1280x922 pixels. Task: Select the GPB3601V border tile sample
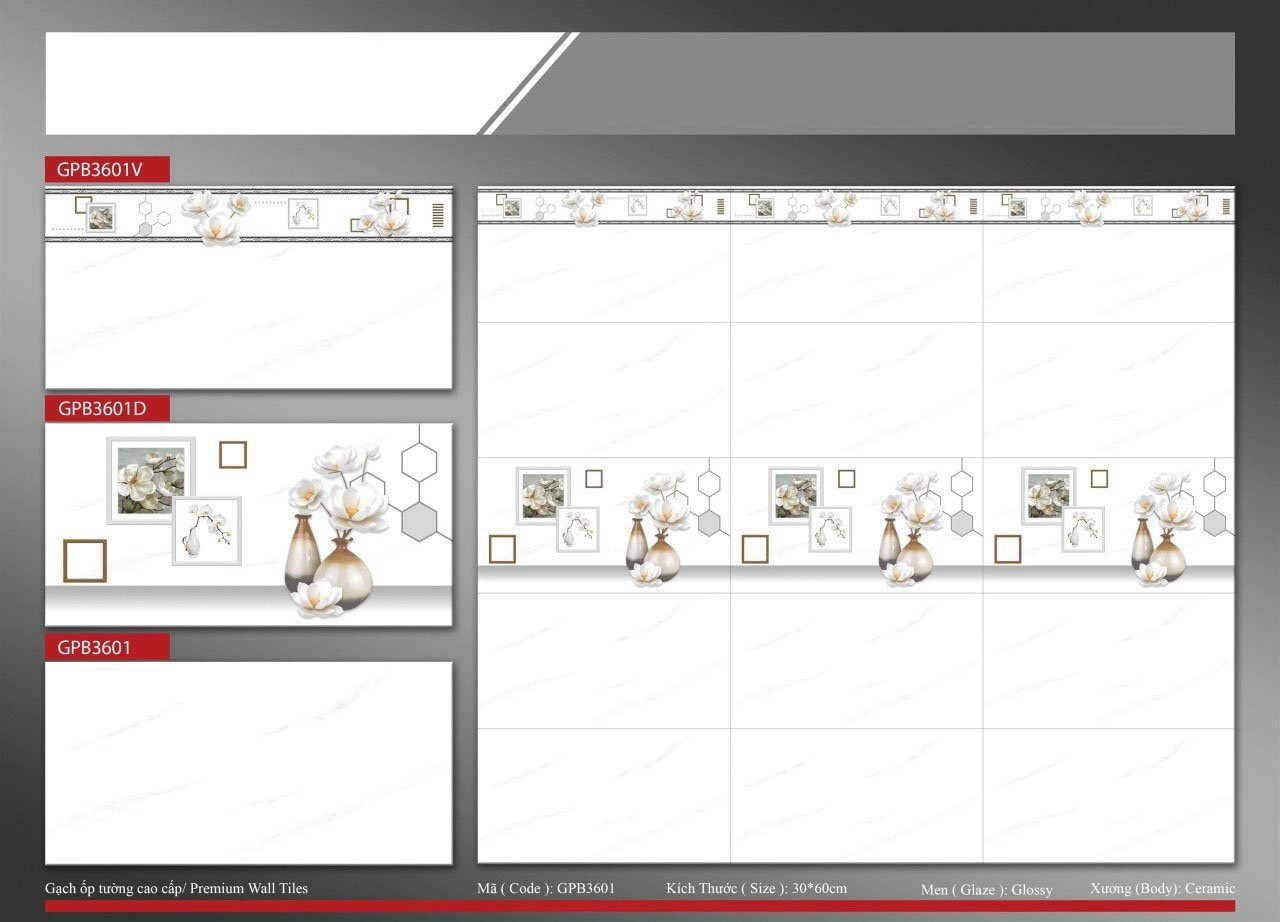249,289
